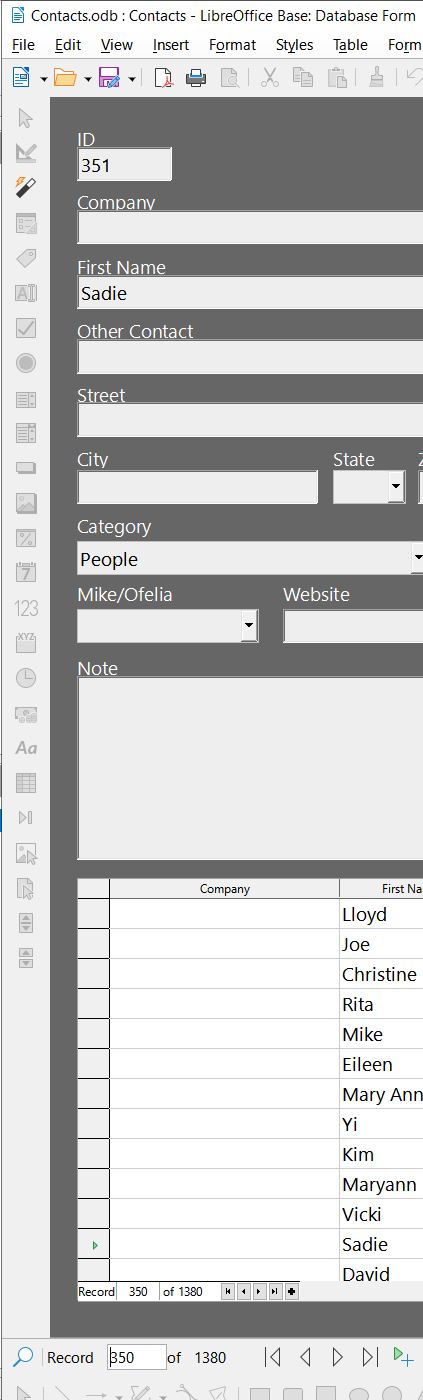Click the Find Record magnifier icon

click(x=23, y=1357)
